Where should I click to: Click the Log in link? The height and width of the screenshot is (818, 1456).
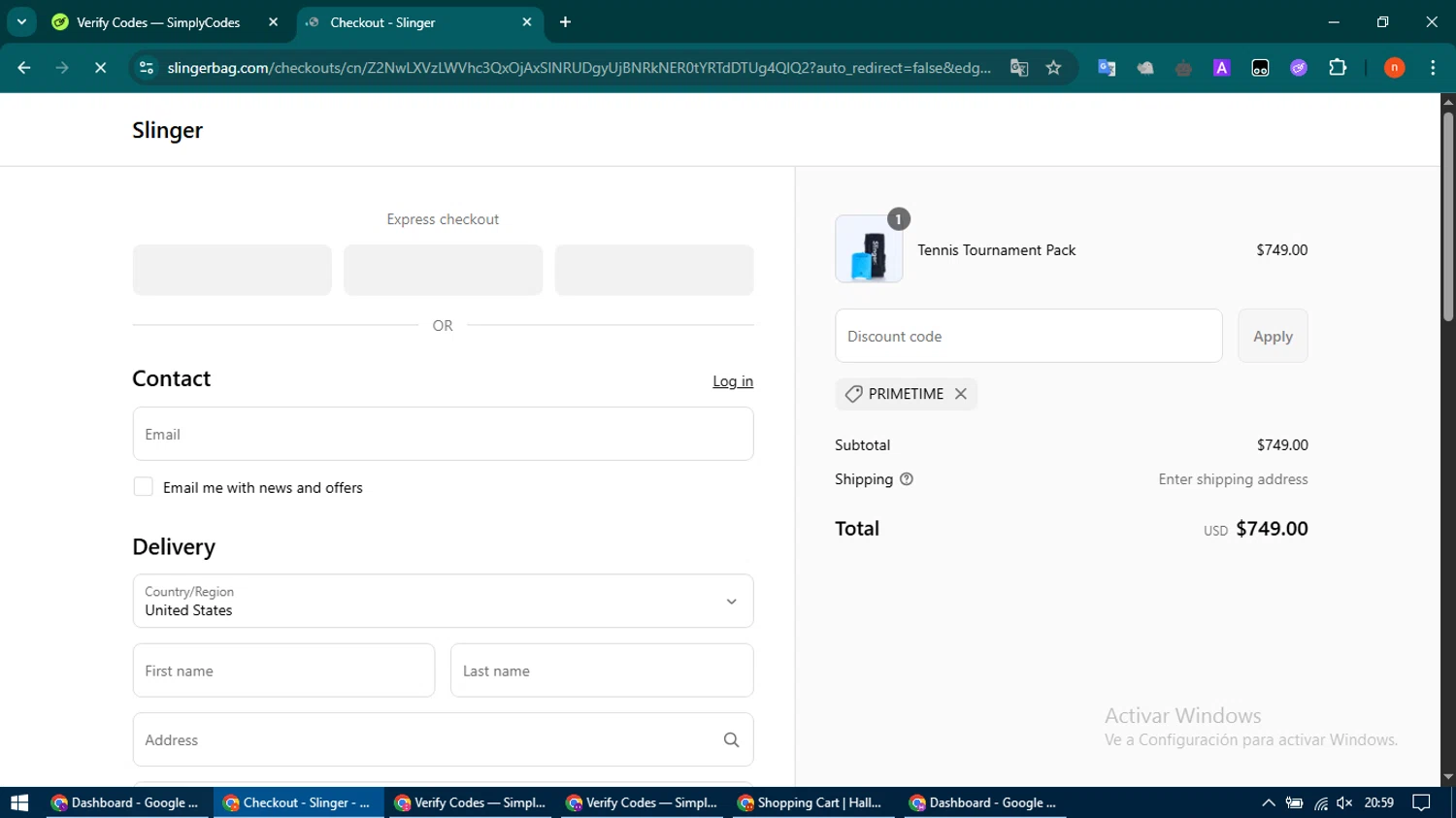tap(733, 381)
